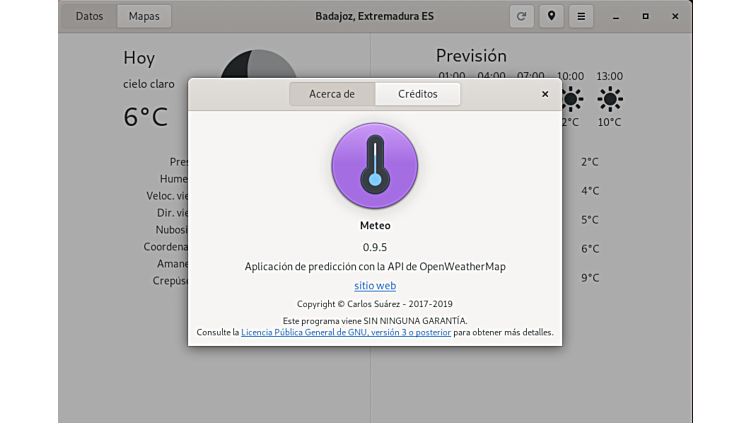Select the sun icon for 13:00 forecast
752x423 pixels.
(609, 99)
